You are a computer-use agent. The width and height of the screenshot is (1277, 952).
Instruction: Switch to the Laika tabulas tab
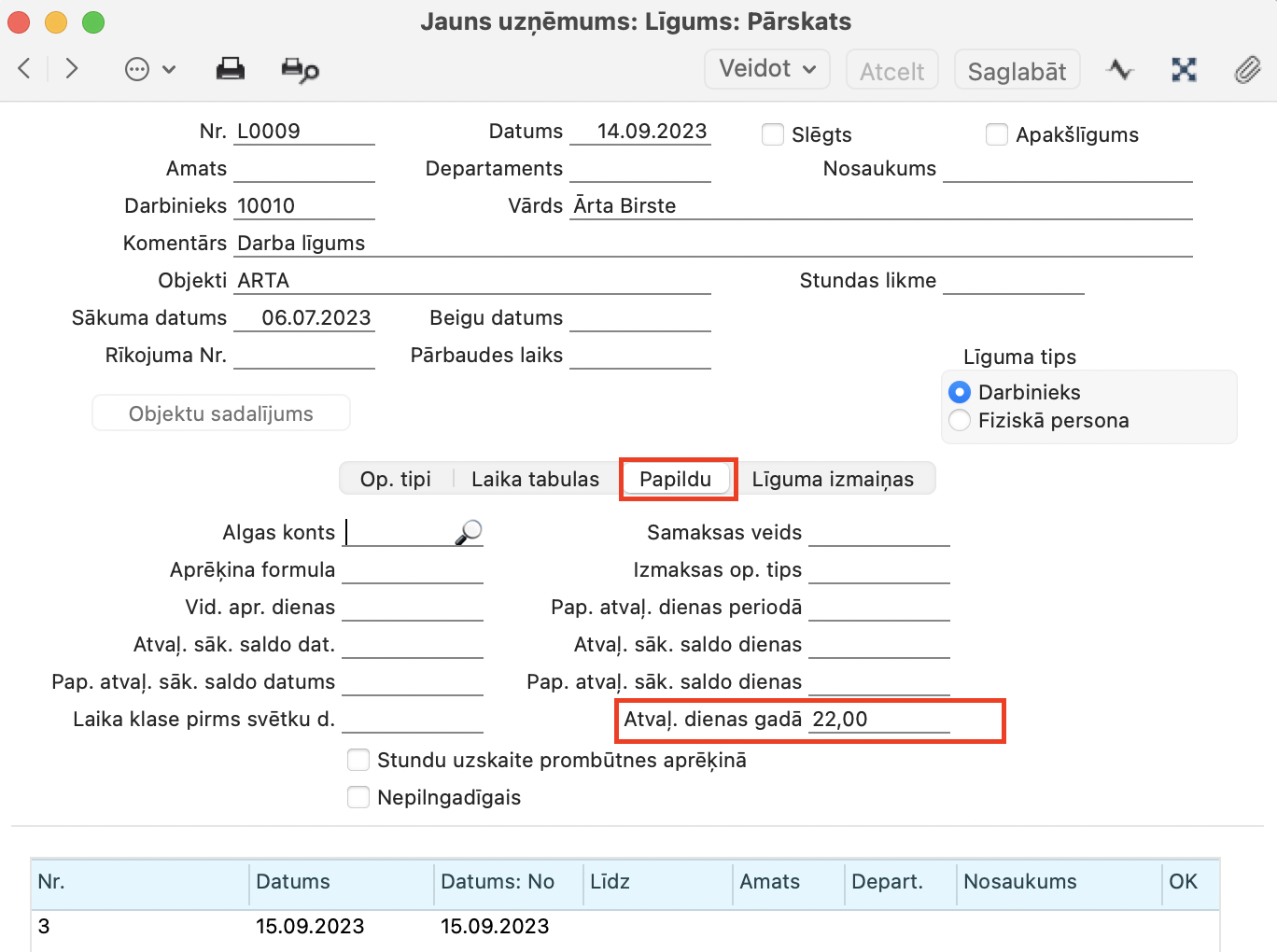click(x=535, y=479)
